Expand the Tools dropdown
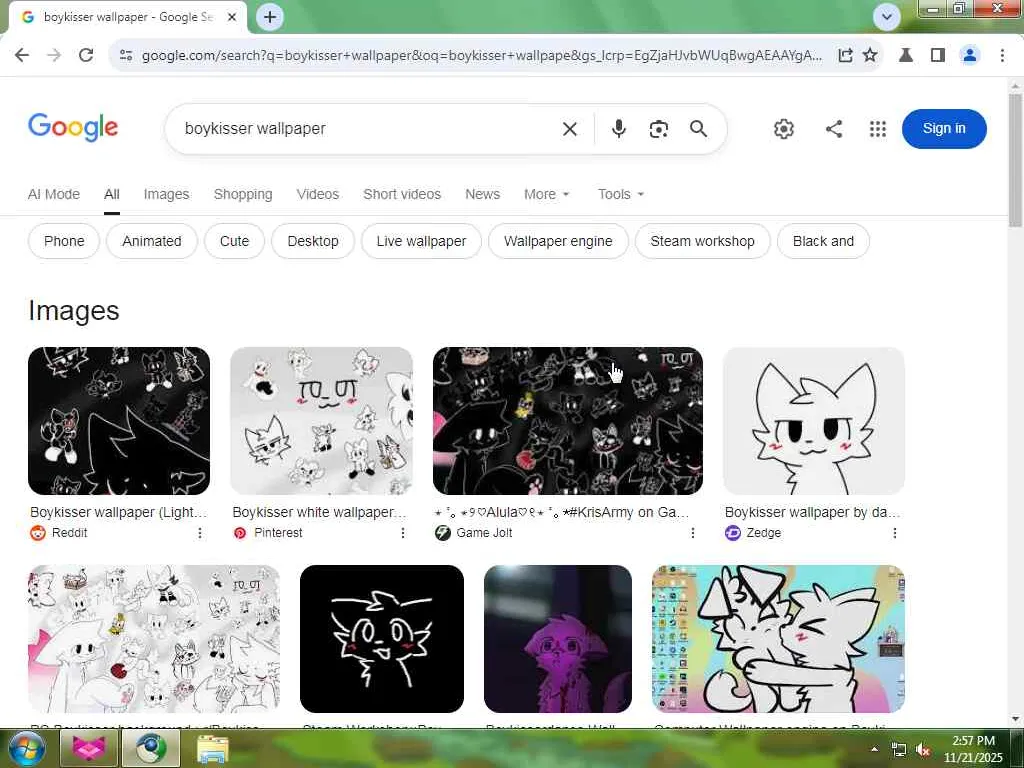 pyautogui.click(x=621, y=194)
